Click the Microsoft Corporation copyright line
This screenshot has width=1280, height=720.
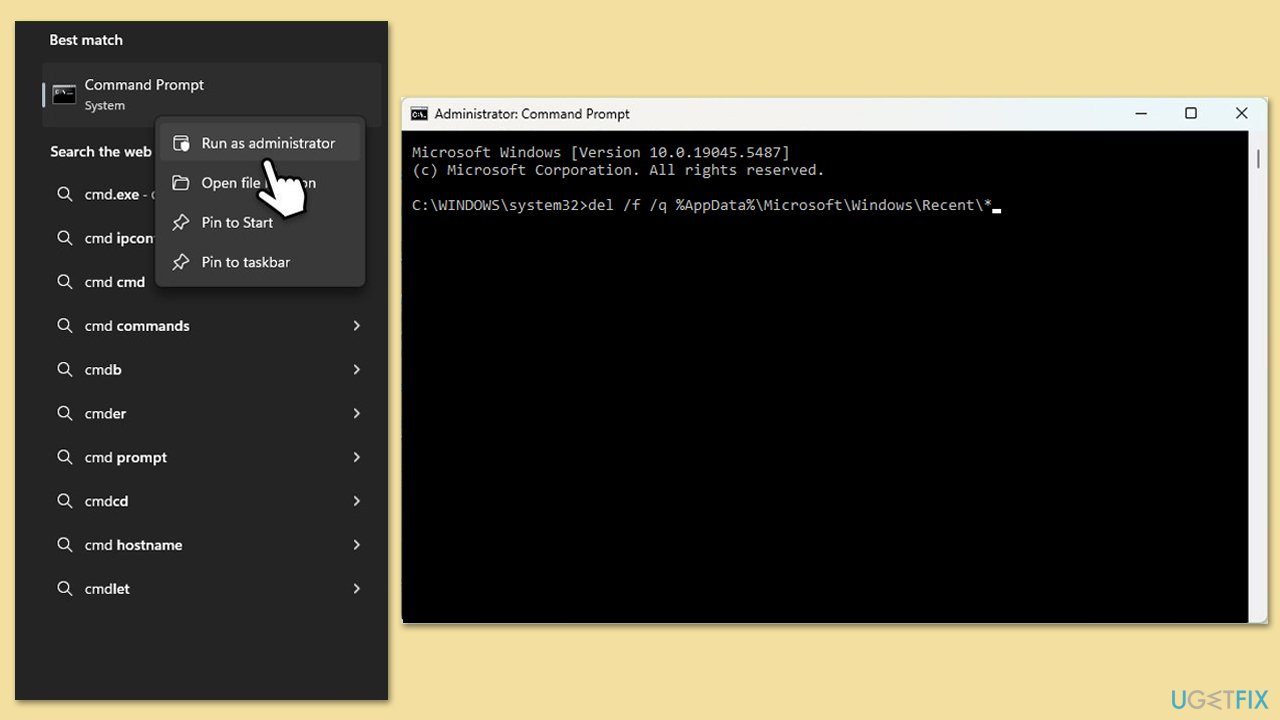(618, 170)
